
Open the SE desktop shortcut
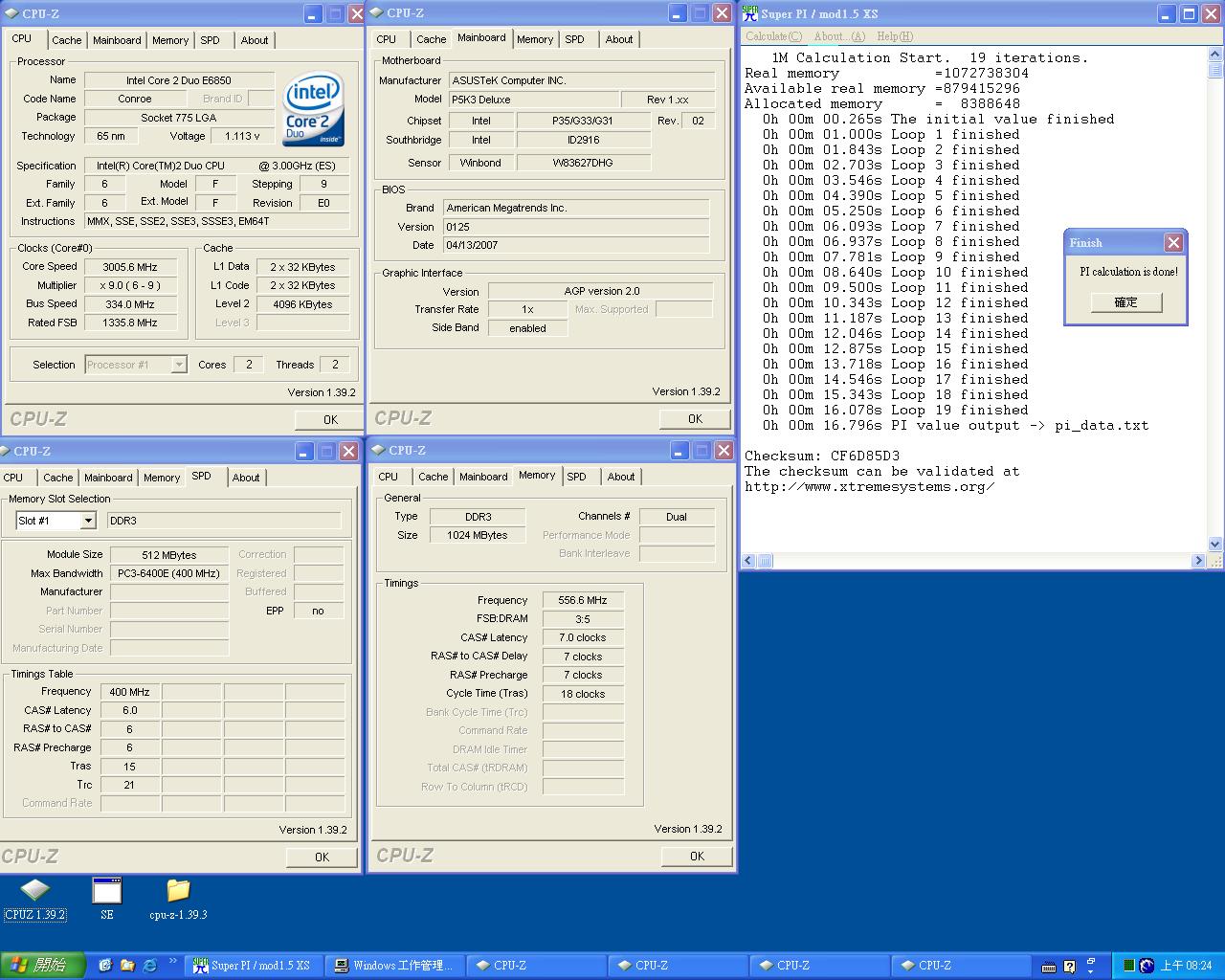coord(106,899)
